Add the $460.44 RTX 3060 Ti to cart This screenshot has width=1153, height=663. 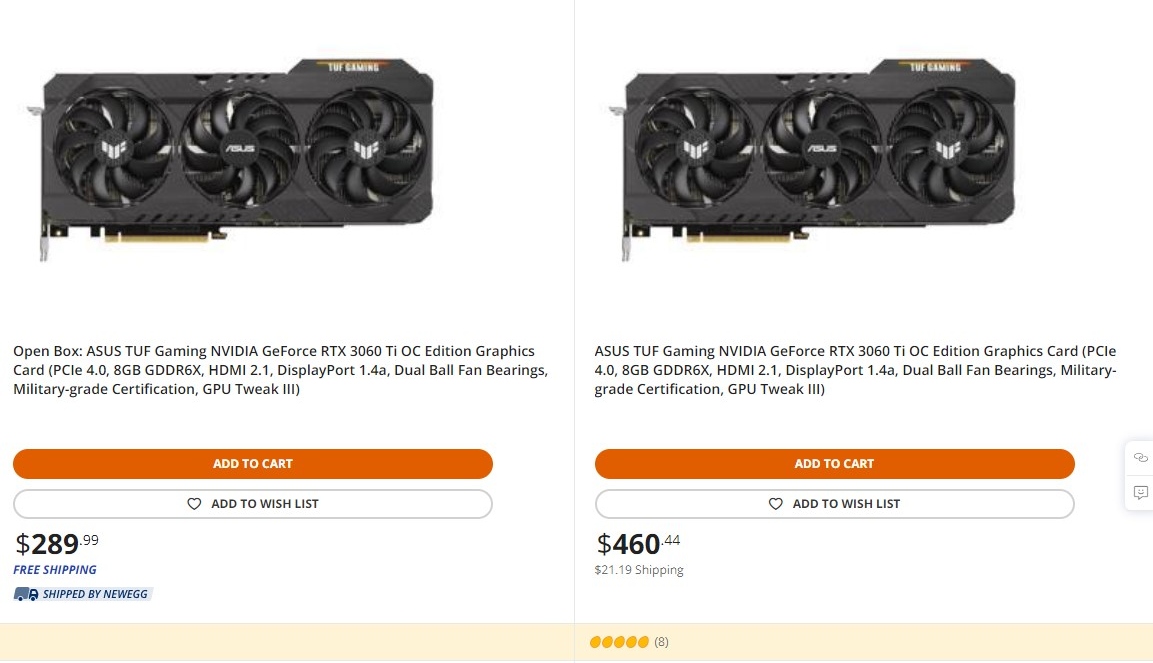tap(834, 463)
